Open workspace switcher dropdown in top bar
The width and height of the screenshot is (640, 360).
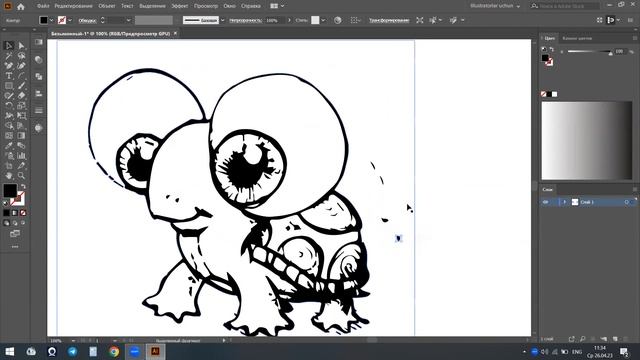tap(495, 6)
